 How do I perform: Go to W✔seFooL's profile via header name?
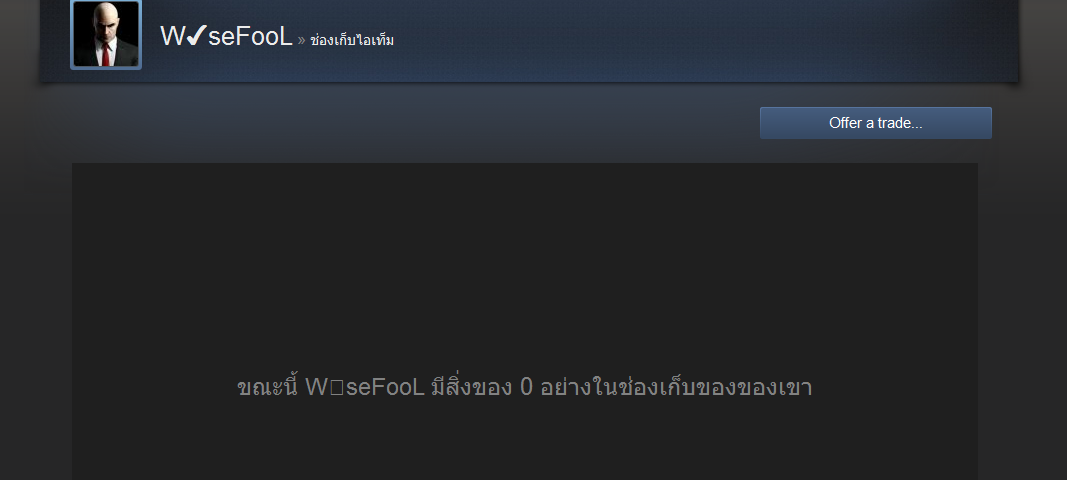[x=226, y=37]
